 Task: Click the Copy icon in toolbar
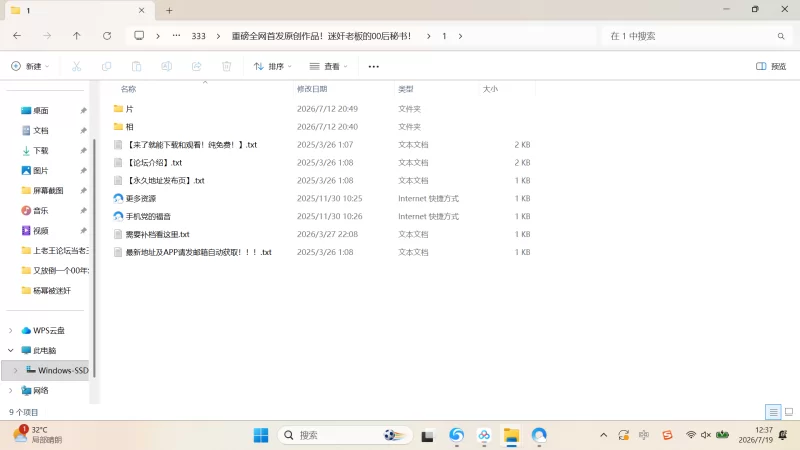click(x=106, y=66)
